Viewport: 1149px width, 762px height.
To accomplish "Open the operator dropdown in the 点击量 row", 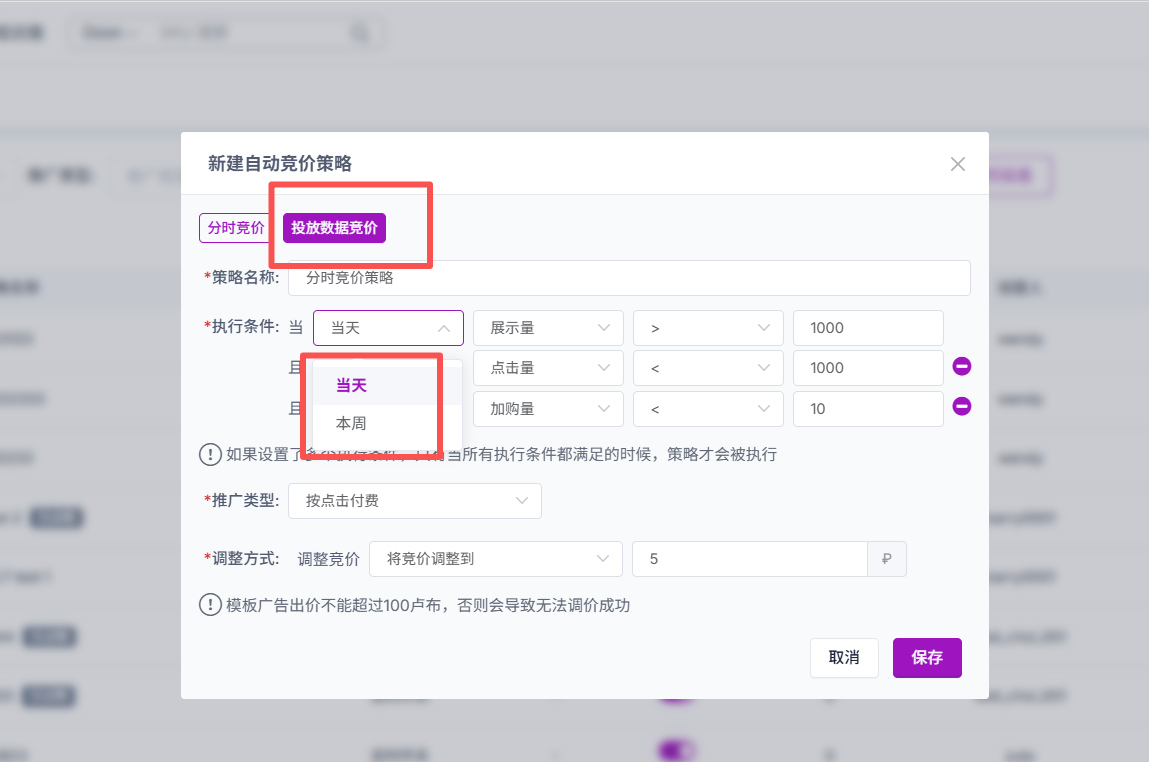I will click(x=708, y=368).
